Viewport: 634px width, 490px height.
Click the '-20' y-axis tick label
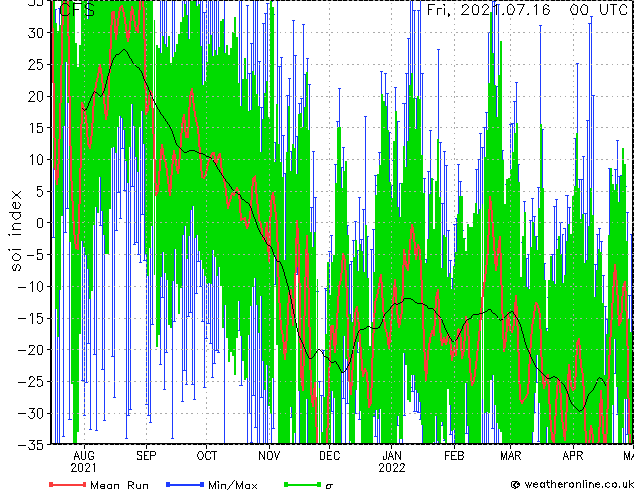(31, 350)
